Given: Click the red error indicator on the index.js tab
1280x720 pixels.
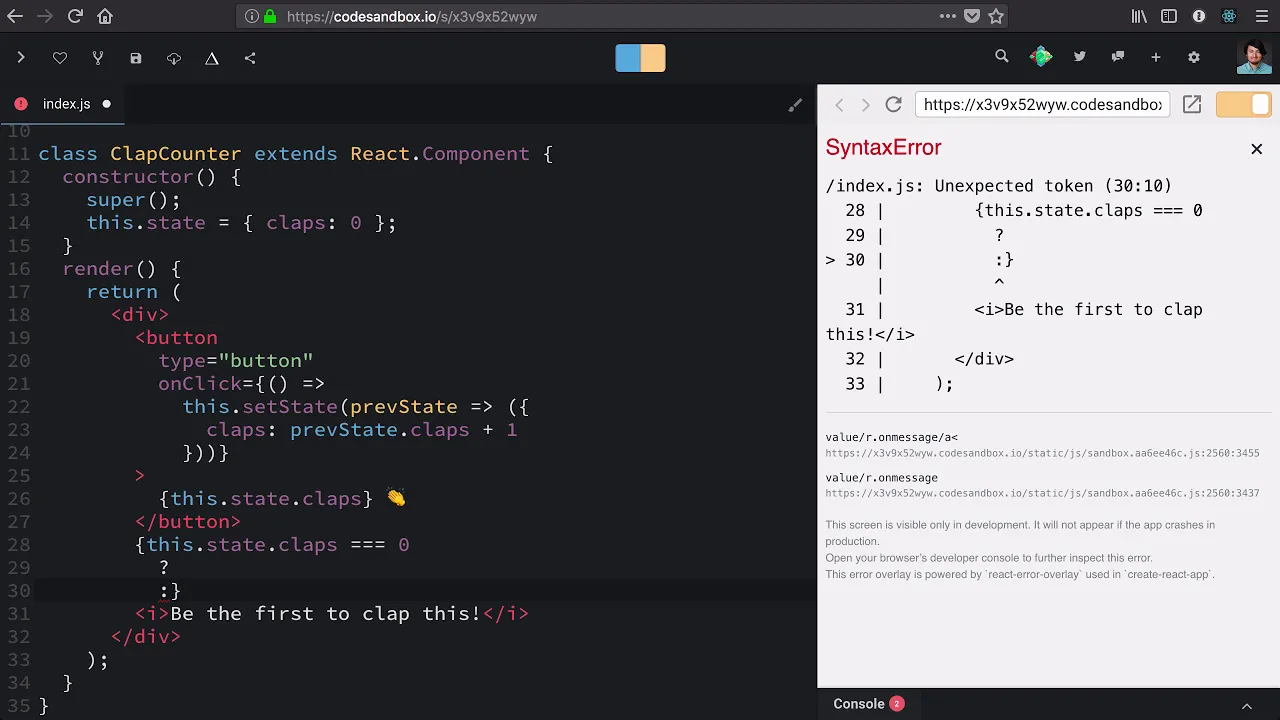Looking at the screenshot, I should pyautogui.click(x=21, y=104).
